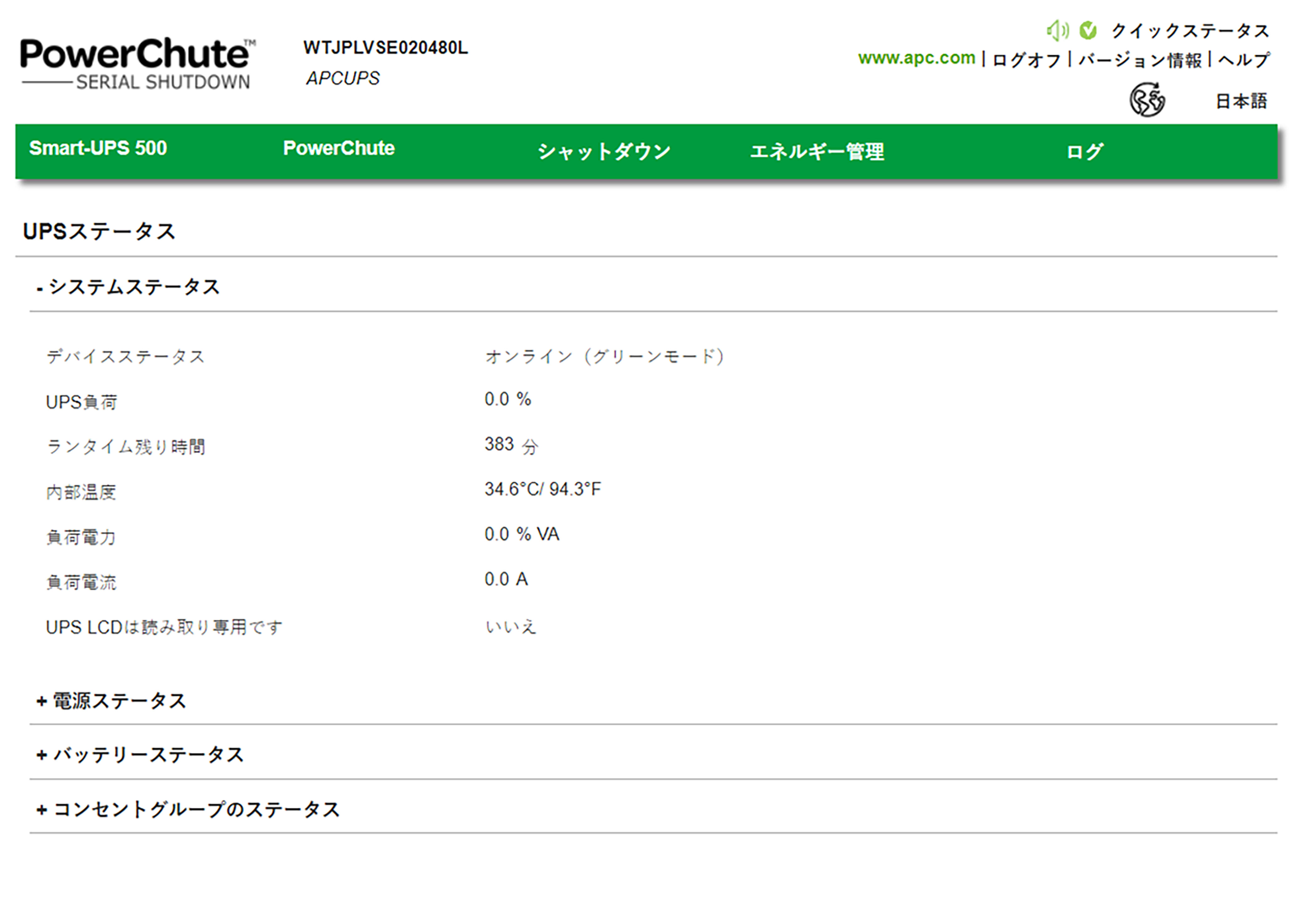Click the ログオフ link
1316x906 pixels.
tap(1026, 60)
